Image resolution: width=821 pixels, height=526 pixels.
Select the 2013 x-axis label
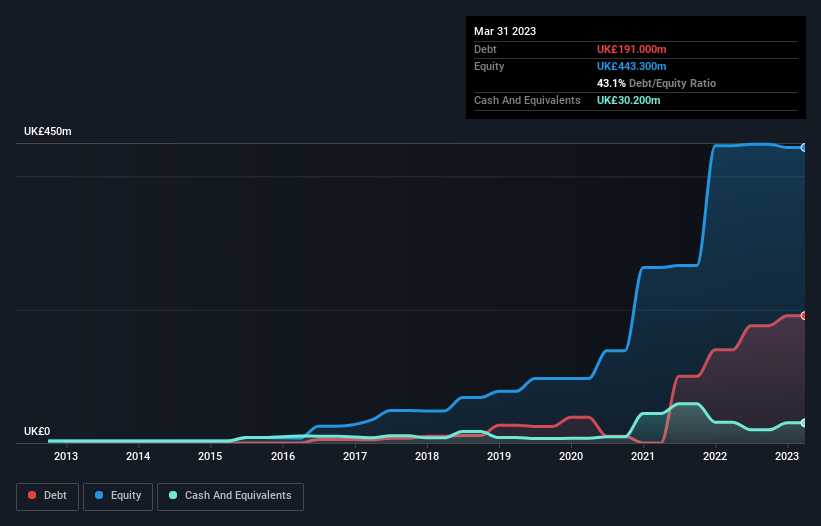point(66,456)
